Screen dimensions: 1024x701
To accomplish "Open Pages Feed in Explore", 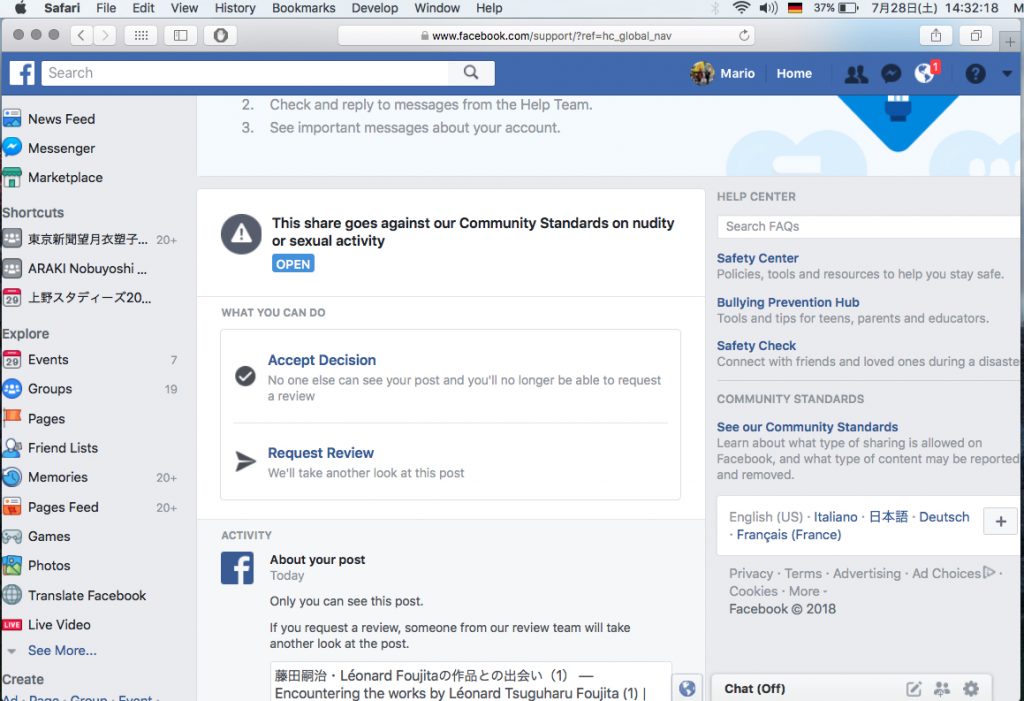I will (63, 507).
